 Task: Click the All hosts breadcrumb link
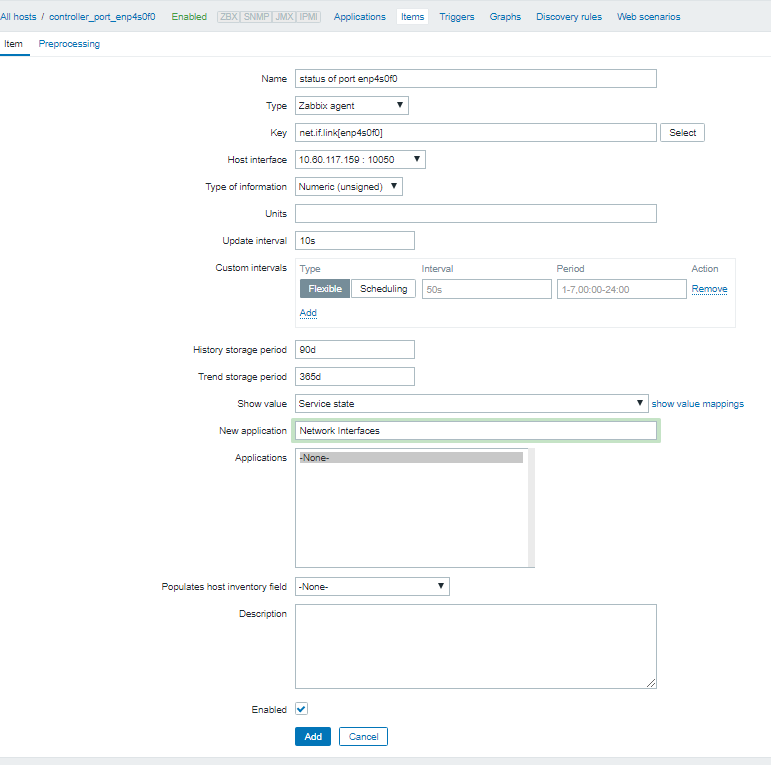pos(18,17)
